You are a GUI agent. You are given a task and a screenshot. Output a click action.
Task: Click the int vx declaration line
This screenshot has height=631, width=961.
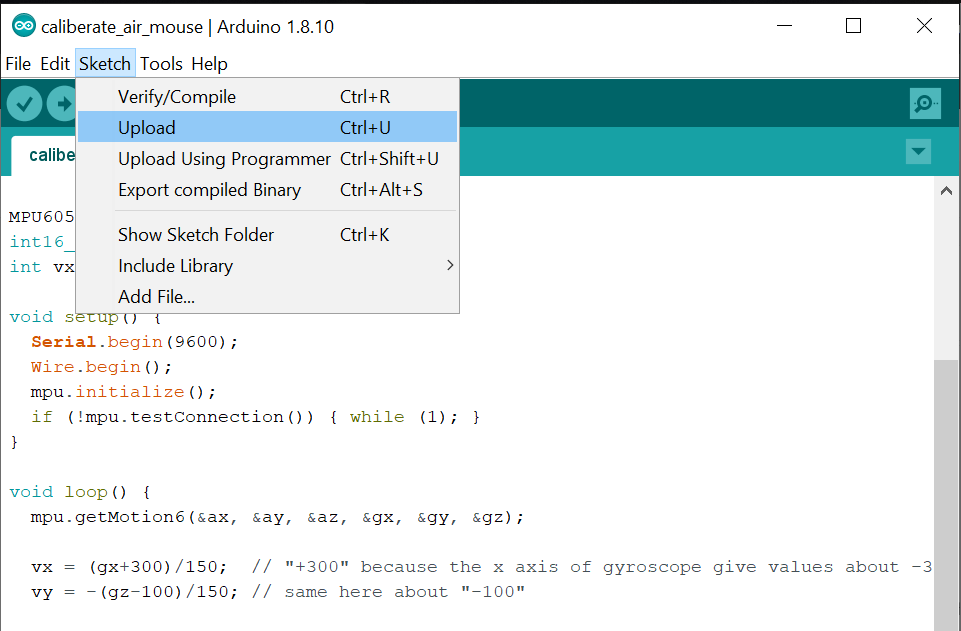click(42, 266)
